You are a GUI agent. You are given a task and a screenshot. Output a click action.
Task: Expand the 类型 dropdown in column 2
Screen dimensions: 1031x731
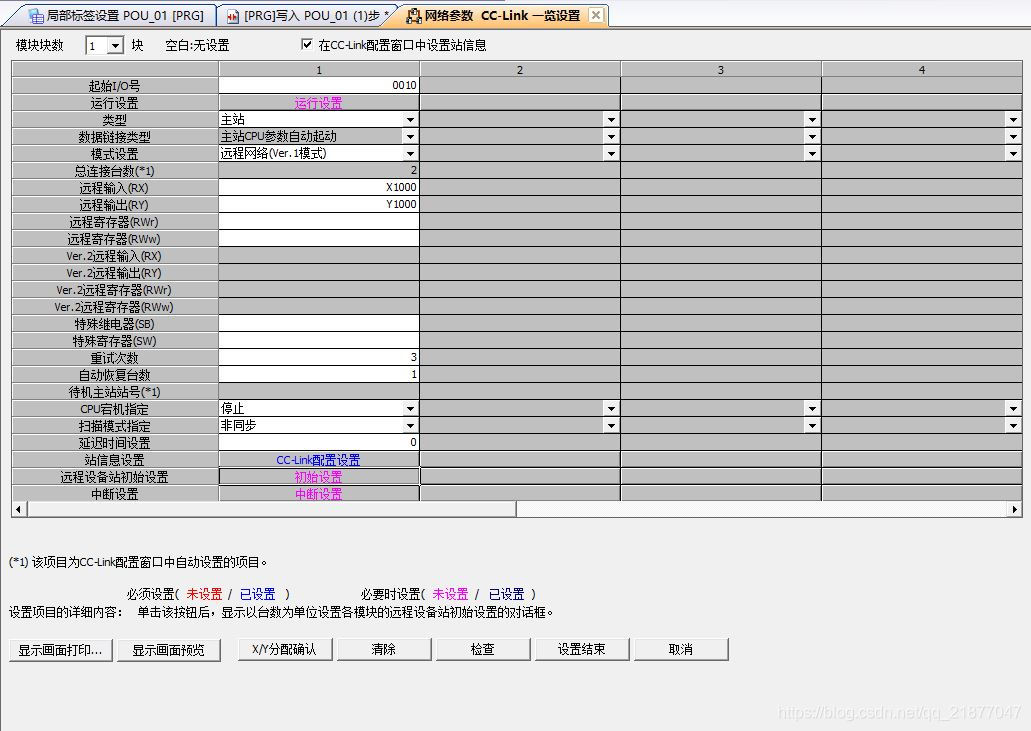pos(611,120)
